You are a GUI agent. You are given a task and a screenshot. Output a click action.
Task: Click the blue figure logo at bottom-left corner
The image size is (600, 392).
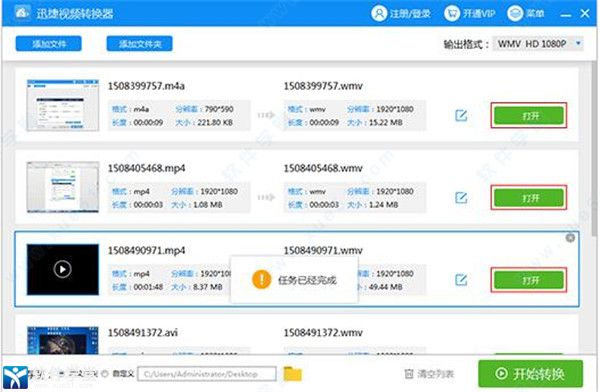pos(15,378)
